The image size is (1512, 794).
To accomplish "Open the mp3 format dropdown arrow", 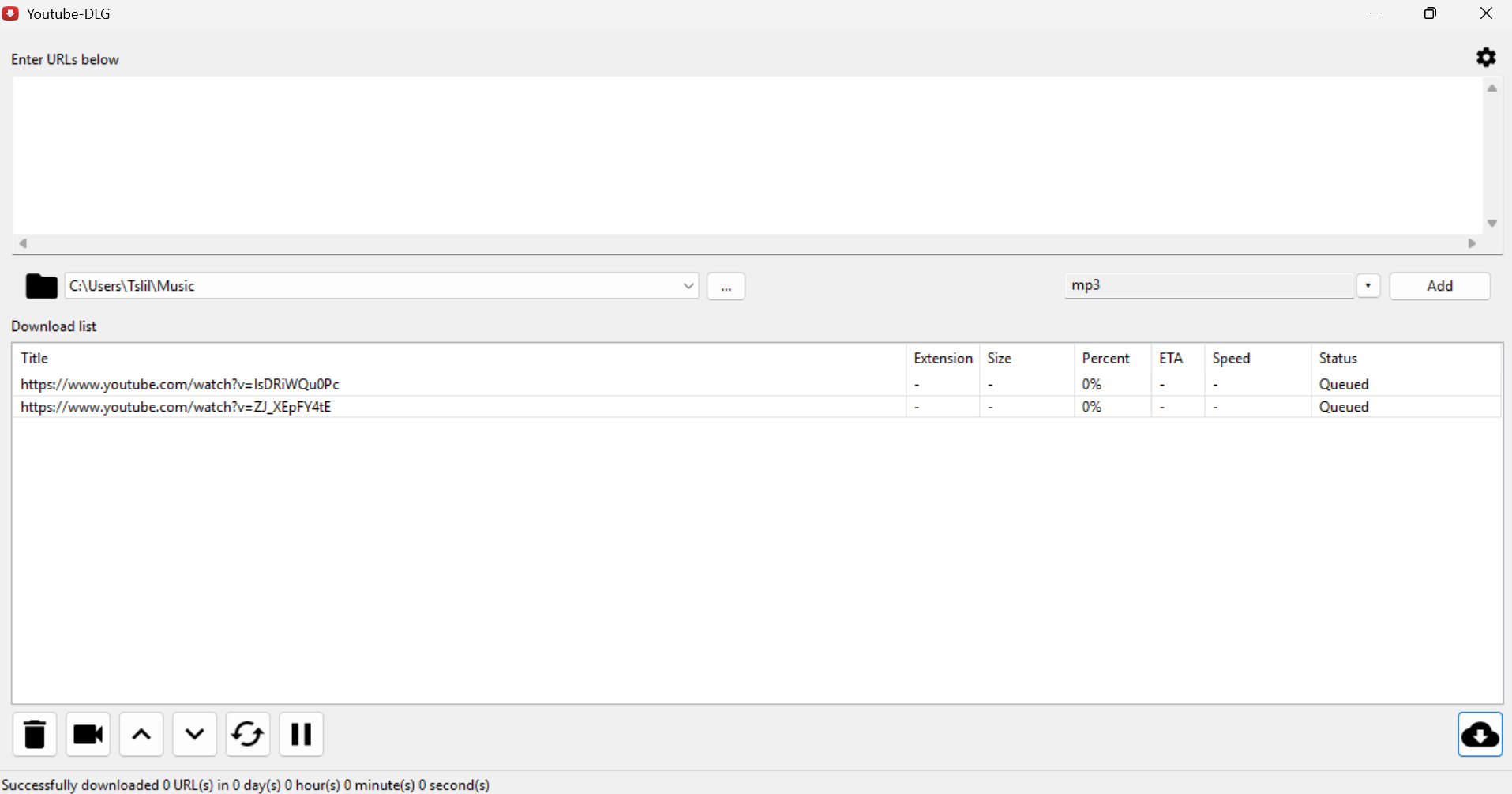I will [x=1368, y=286].
